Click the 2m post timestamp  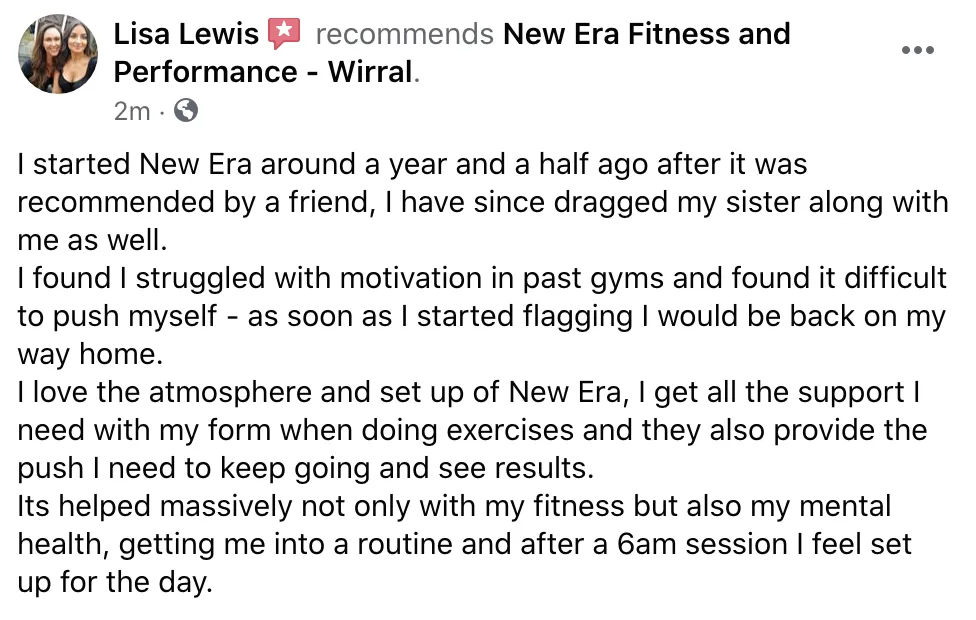132,111
